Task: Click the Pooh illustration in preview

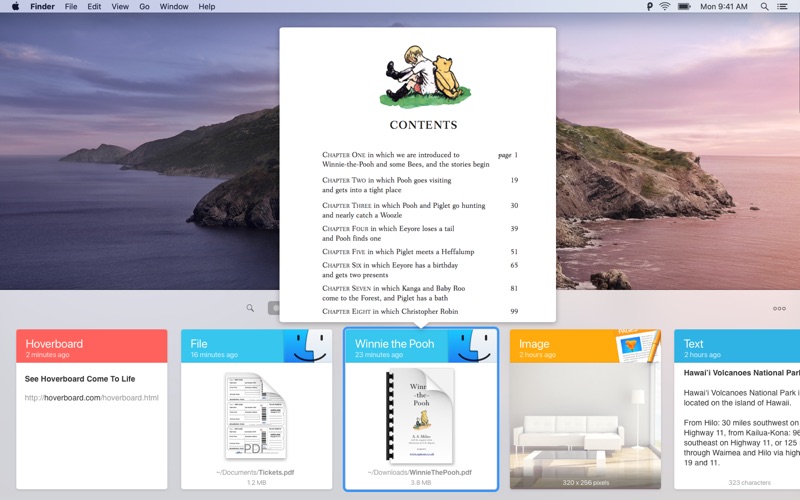Action: (x=425, y=77)
